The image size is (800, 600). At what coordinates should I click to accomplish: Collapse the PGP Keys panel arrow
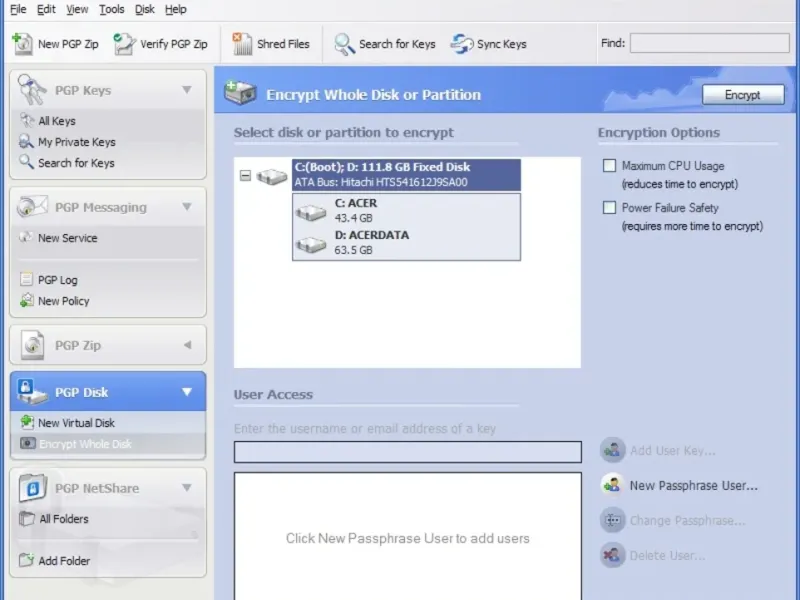[x=187, y=90]
